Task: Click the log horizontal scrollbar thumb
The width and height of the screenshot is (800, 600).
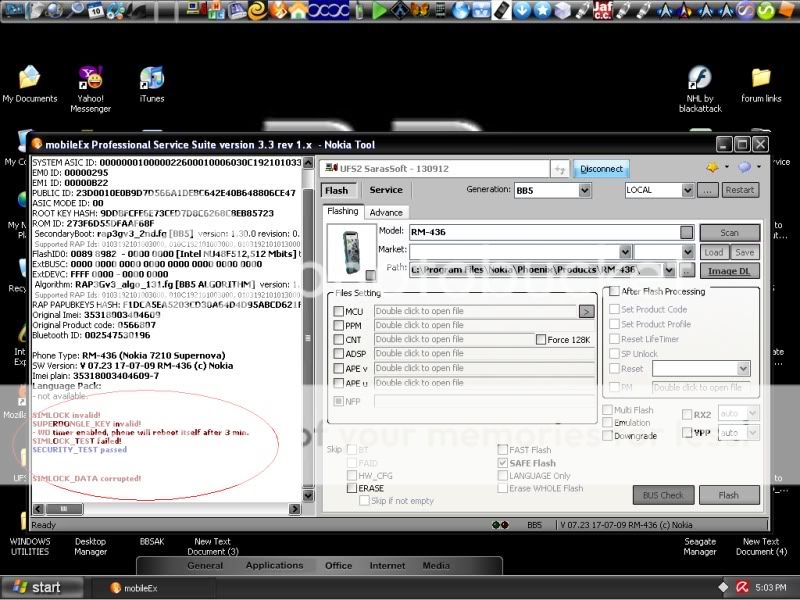Action: pos(64,509)
